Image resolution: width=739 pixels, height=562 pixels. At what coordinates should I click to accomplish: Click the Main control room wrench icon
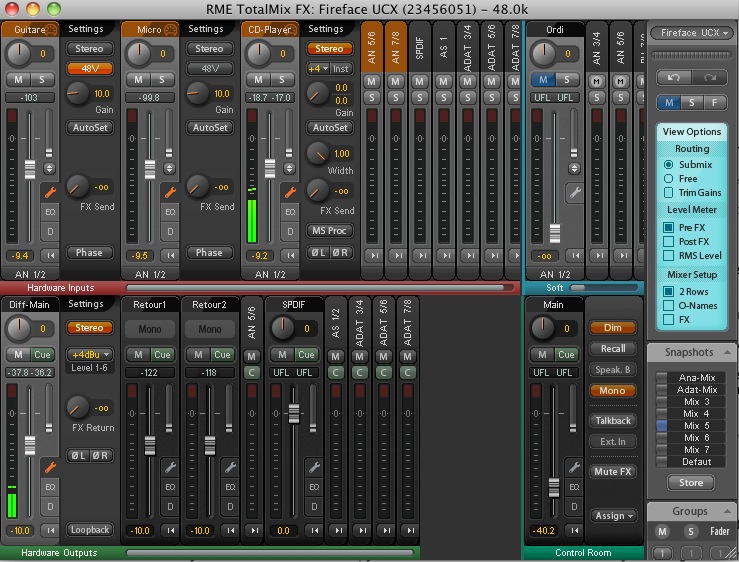574,467
